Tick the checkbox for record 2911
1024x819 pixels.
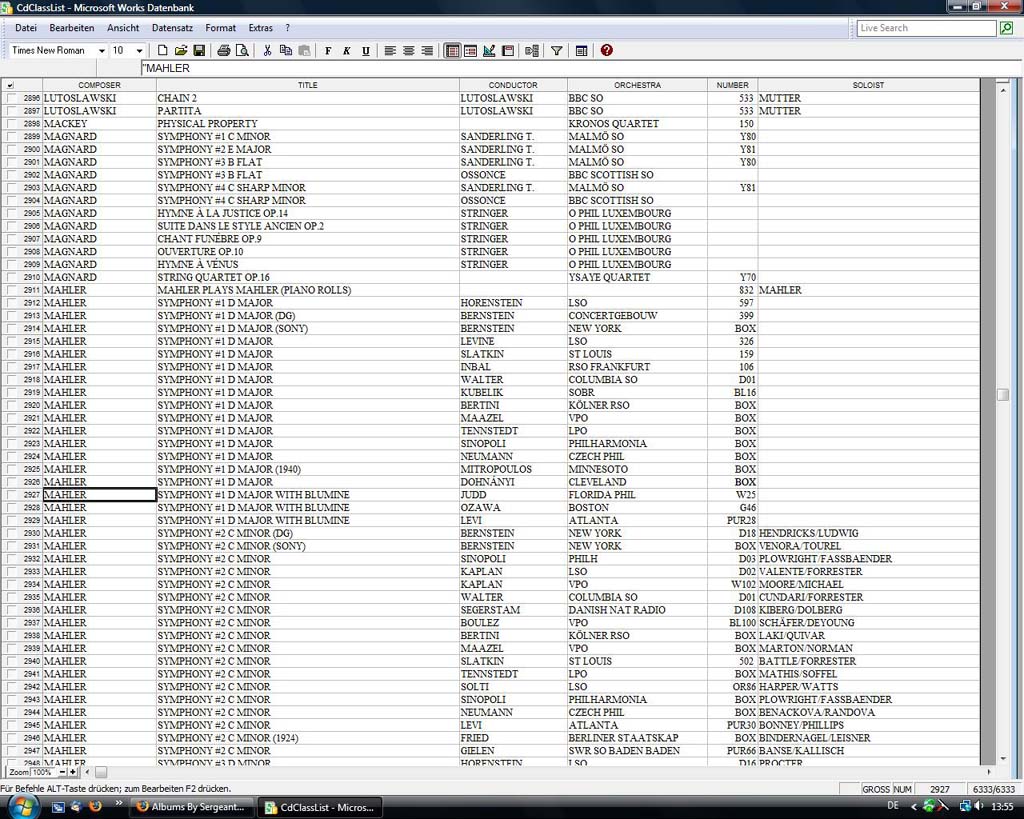[x=11, y=291]
